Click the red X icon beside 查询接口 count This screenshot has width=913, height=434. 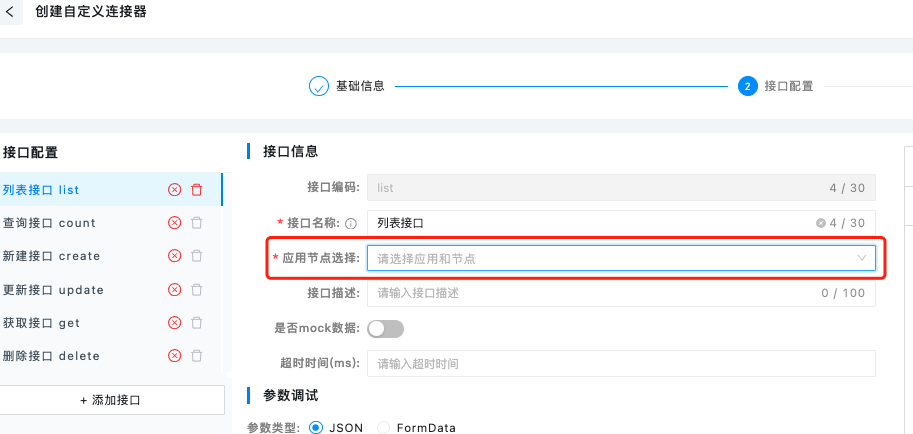point(174,223)
